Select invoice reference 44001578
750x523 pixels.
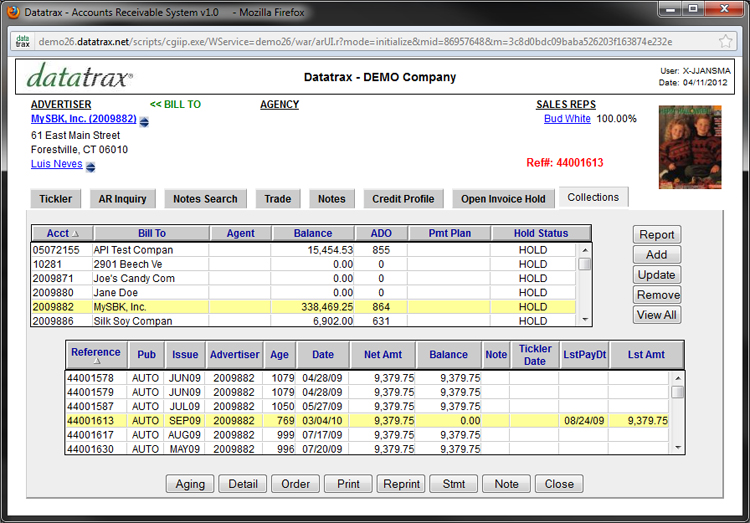coord(367,378)
